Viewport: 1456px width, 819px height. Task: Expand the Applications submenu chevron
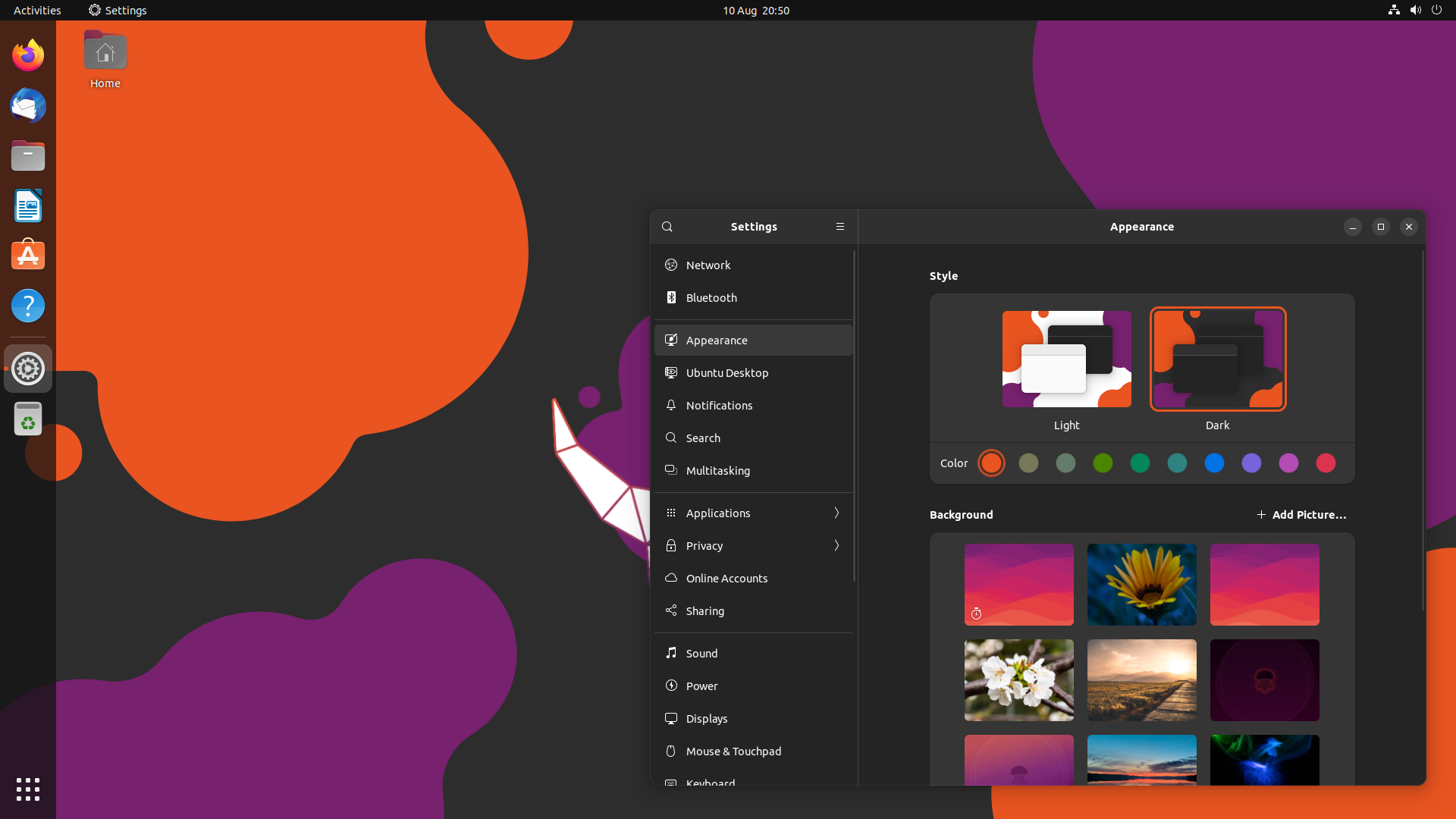(836, 513)
